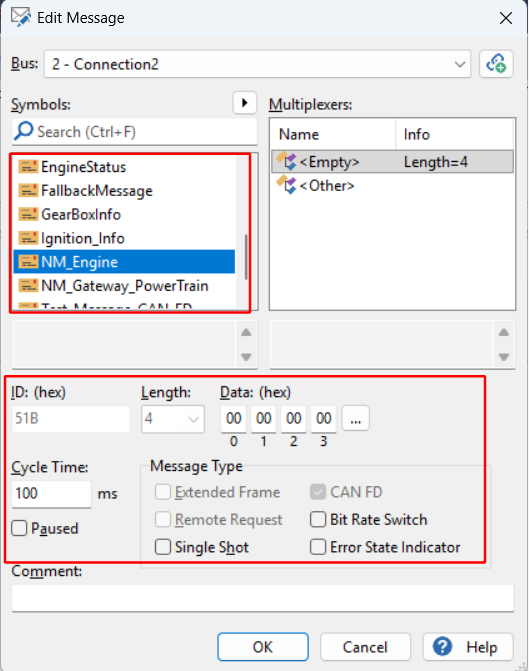This screenshot has width=529, height=671.
Task: Click up arrow in multiplexer description box
Action: (x=504, y=332)
